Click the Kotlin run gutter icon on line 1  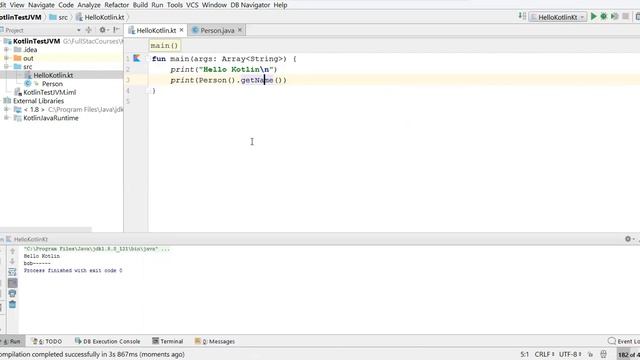click(137, 58)
